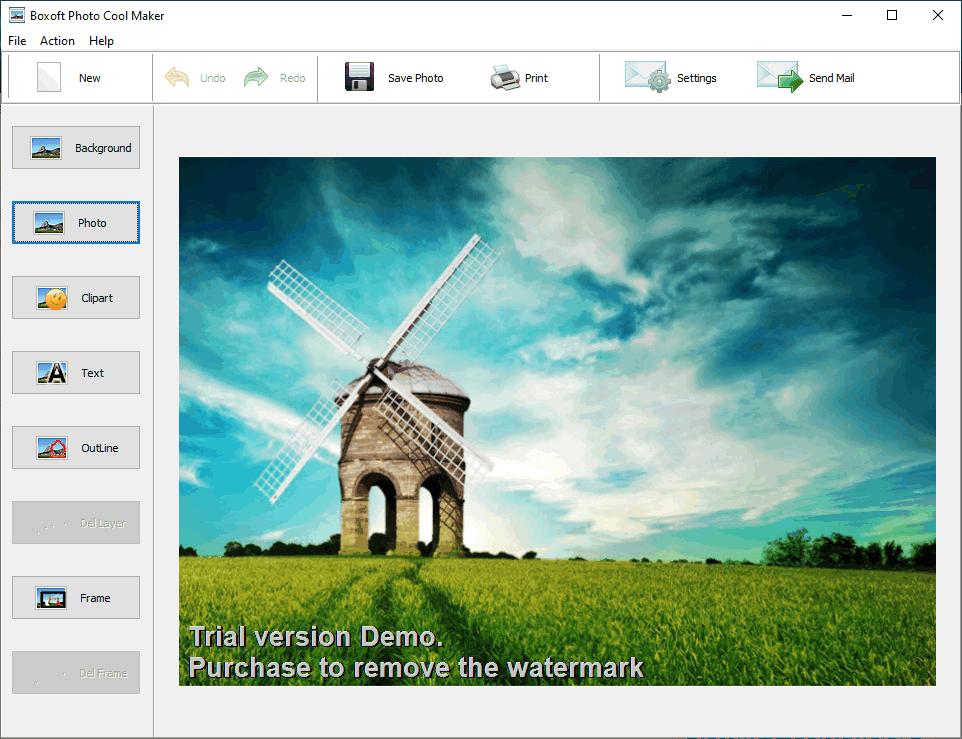Open Settings via envelope gear icon
The width and height of the screenshot is (962, 739).
click(x=648, y=77)
